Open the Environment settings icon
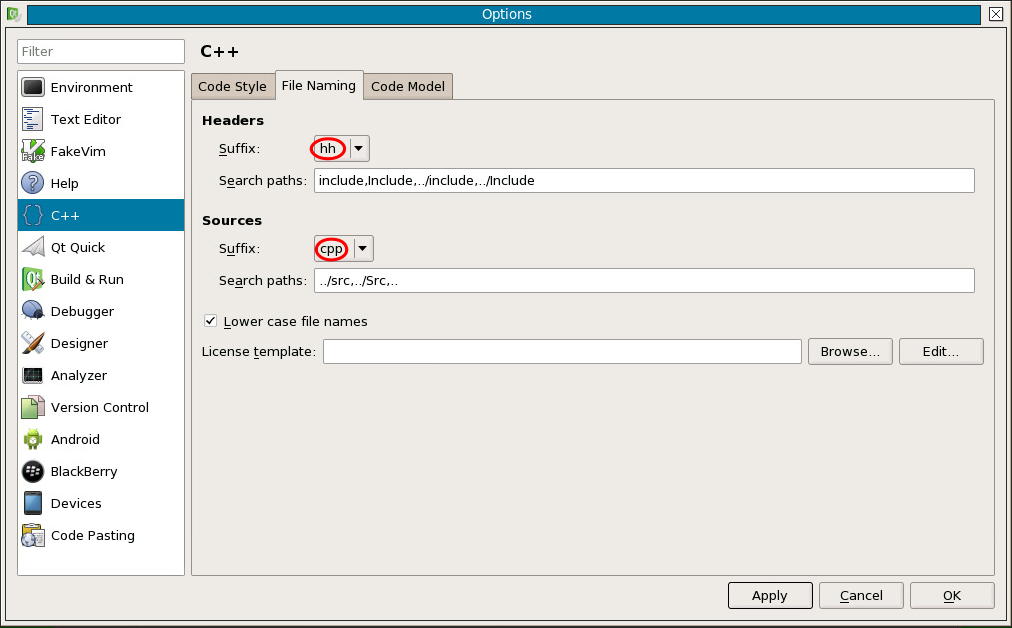The width and height of the screenshot is (1012, 628). [33, 87]
